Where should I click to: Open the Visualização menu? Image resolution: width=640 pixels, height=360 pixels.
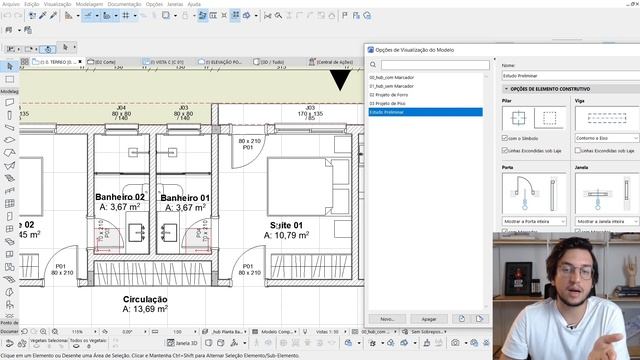pos(58,4)
